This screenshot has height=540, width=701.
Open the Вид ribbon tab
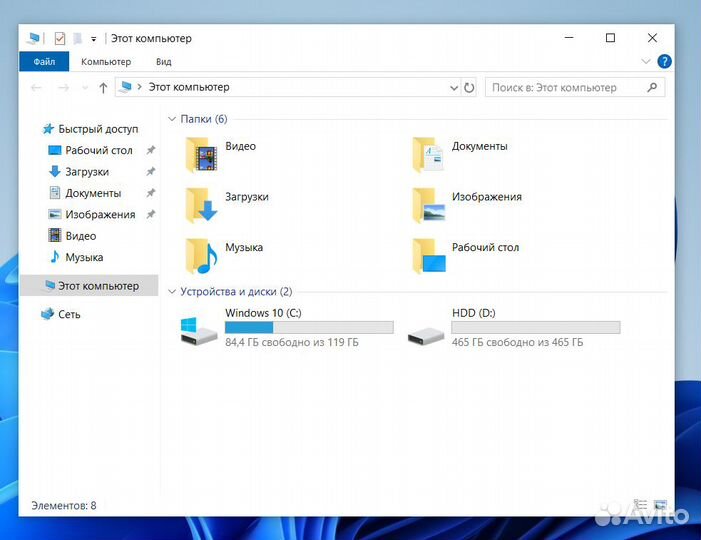pos(164,62)
